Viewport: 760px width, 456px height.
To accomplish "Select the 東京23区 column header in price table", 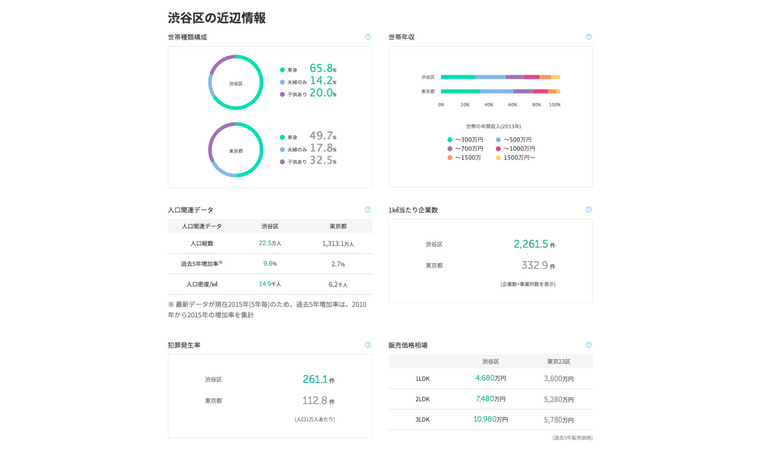I will point(559,361).
